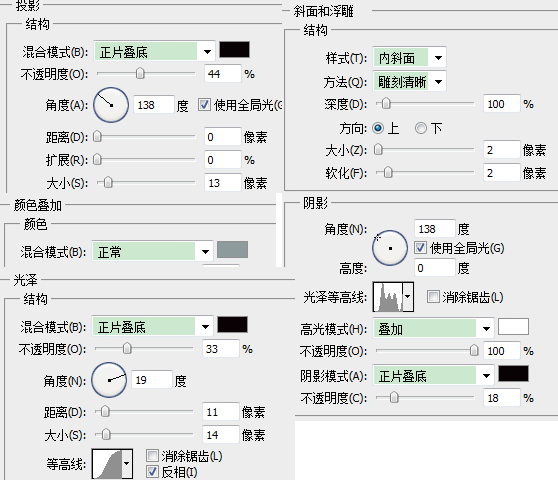This screenshot has height=480, width=558.
Task: Toggle 使用全局光 checkbox in 投影
Action: (x=204, y=105)
